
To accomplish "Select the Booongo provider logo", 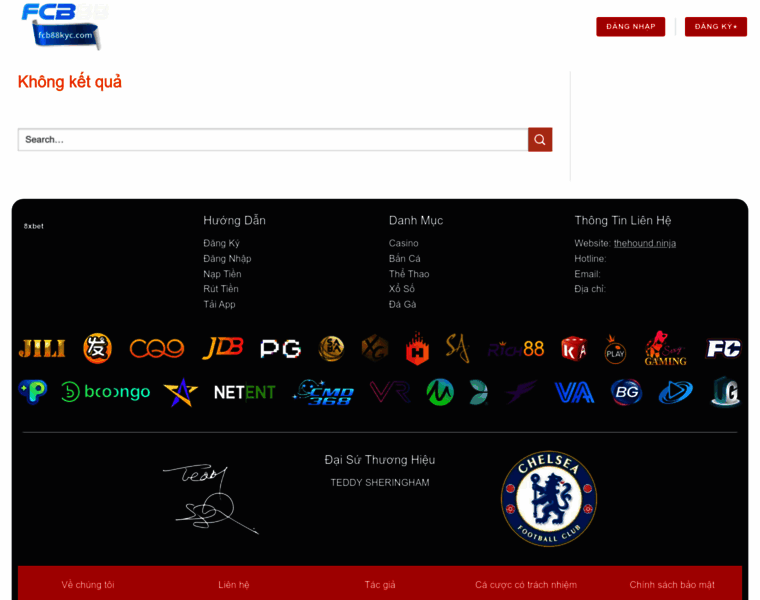I will tap(106, 392).
